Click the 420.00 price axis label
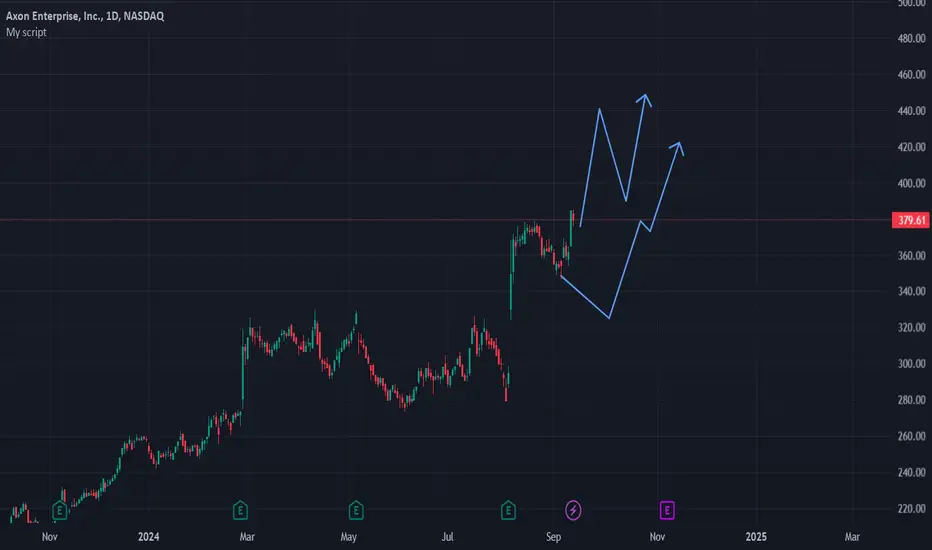The image size is (932, 550). [911, 147]
